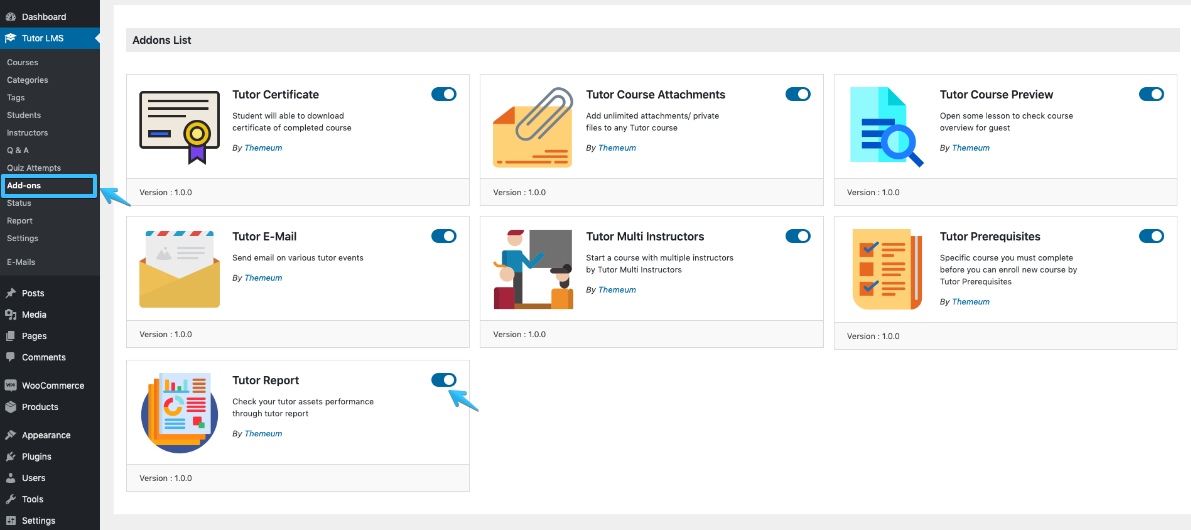
Task: Turn off Tutor Report addon switch
Action: 444,380
